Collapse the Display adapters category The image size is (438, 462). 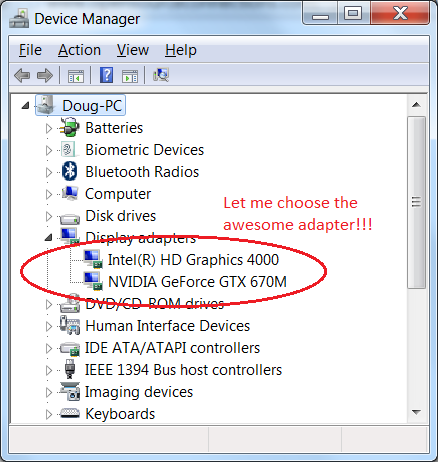[x=49, y=238]
